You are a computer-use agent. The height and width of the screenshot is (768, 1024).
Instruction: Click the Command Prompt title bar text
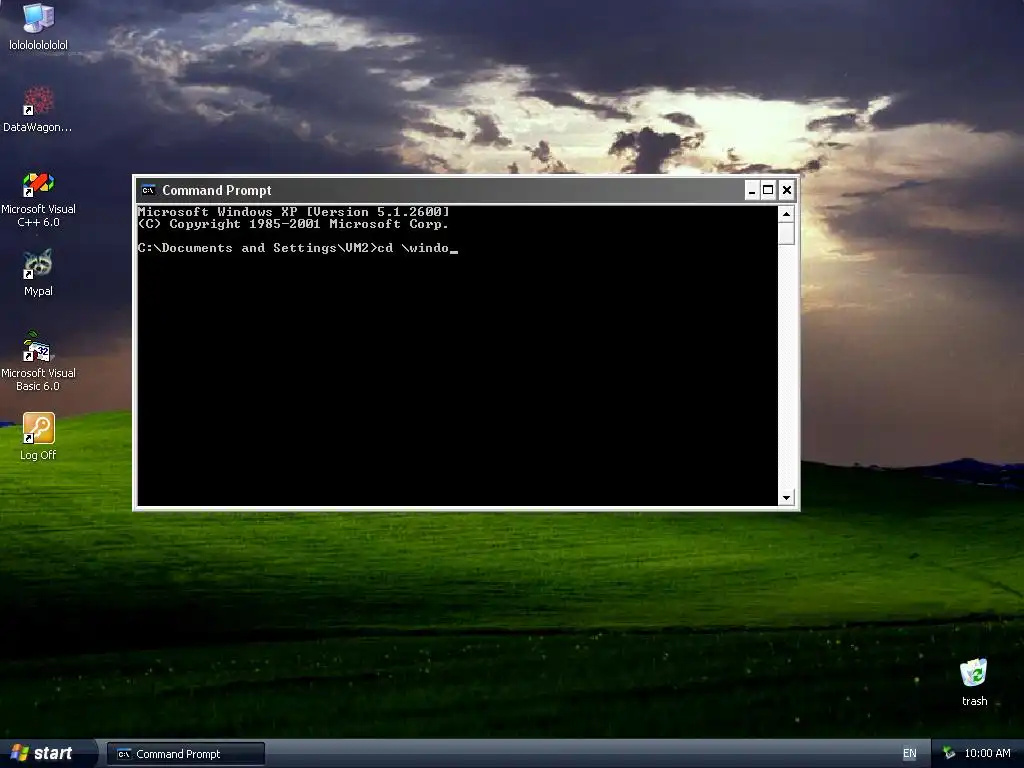217,190
